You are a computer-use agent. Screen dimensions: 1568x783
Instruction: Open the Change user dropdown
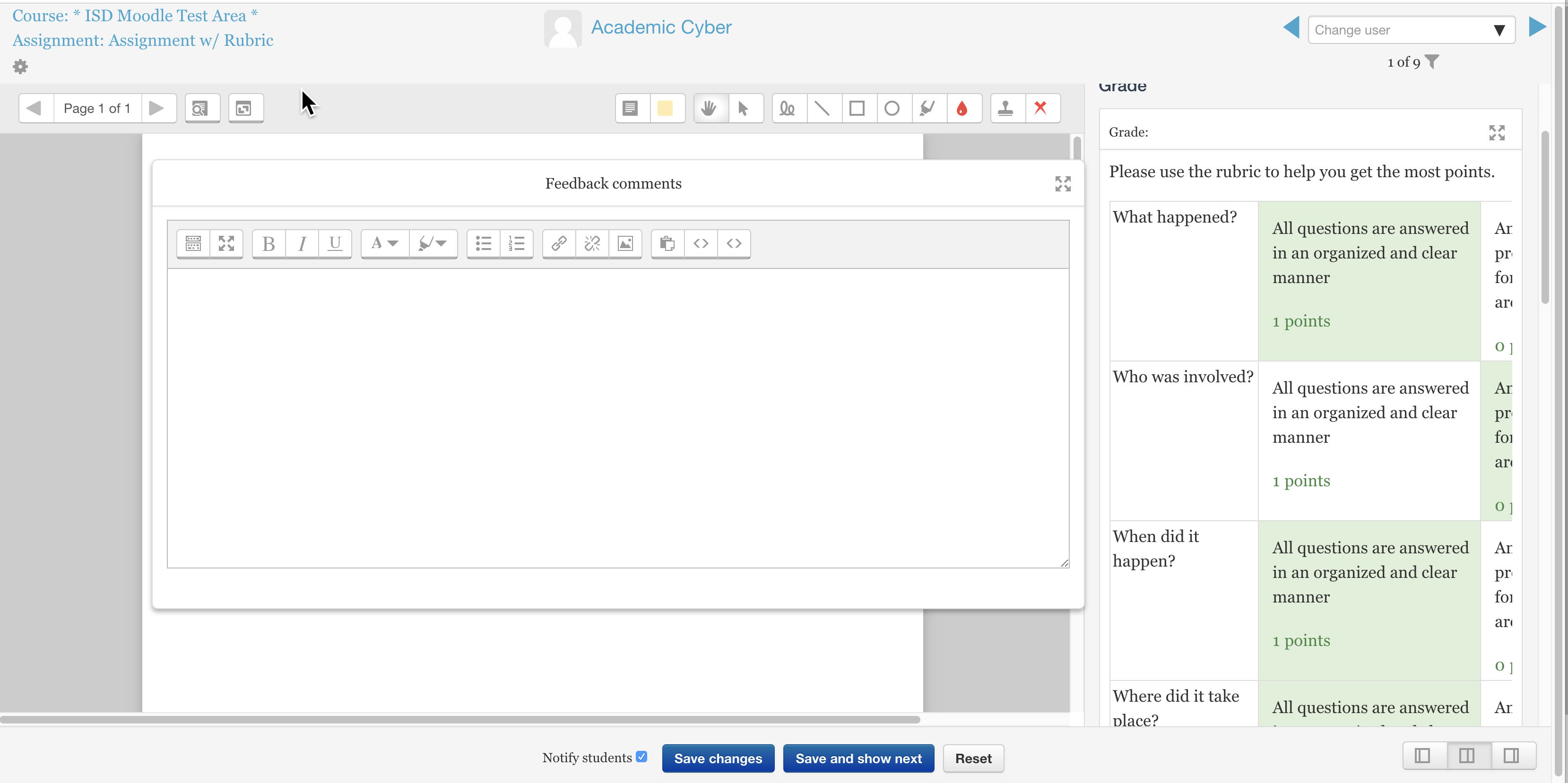coord(1411,30)
